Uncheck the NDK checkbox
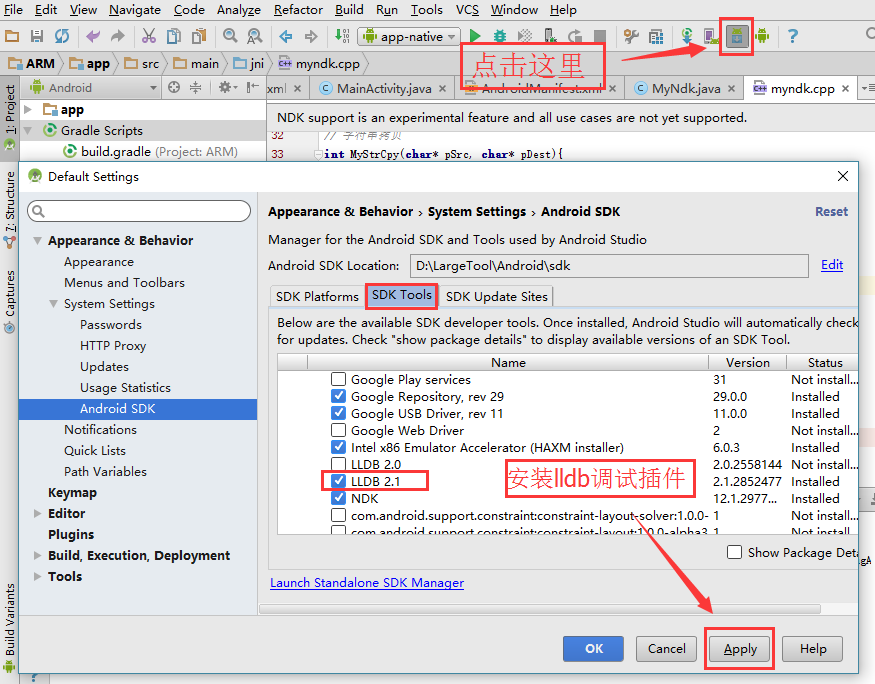The image size is (875, 684). click(x=339, y=498)
